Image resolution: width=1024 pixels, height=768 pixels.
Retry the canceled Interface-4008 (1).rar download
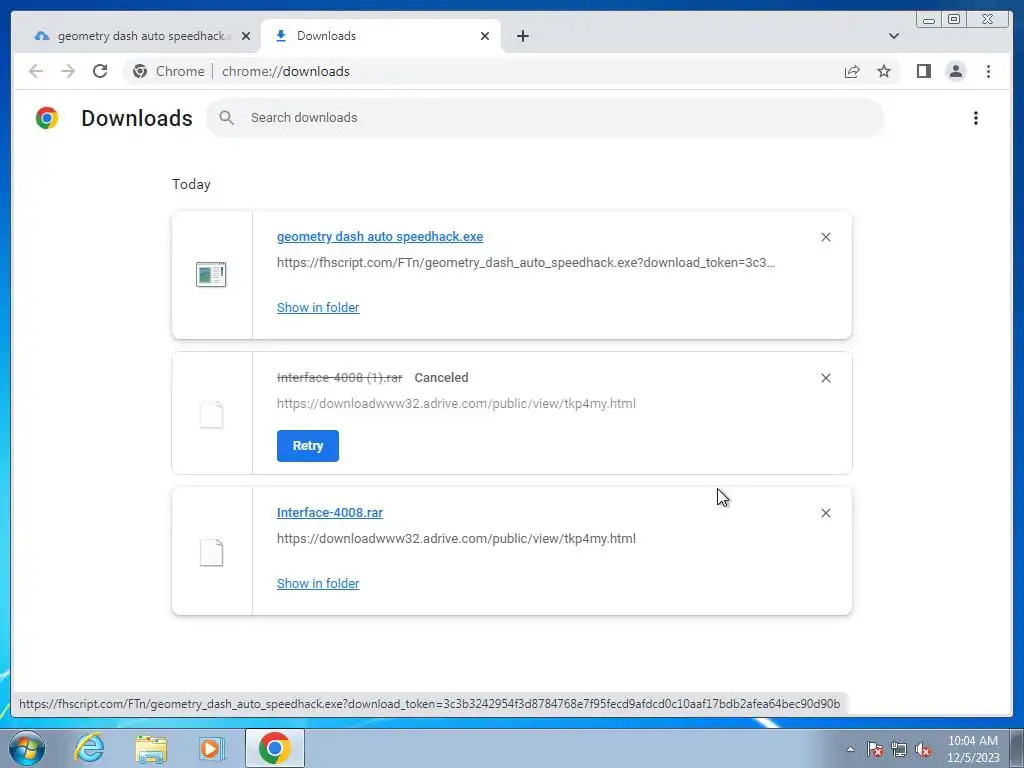pyautogui.click(x=308, y=446)
